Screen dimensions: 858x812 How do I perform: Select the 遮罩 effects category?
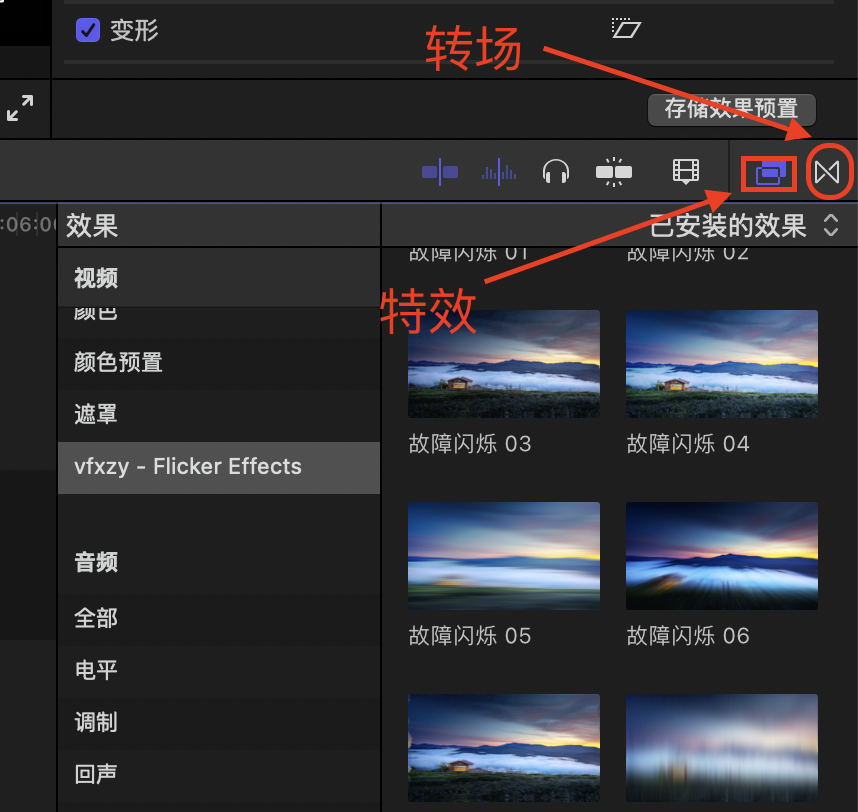(x=96, y=414)
